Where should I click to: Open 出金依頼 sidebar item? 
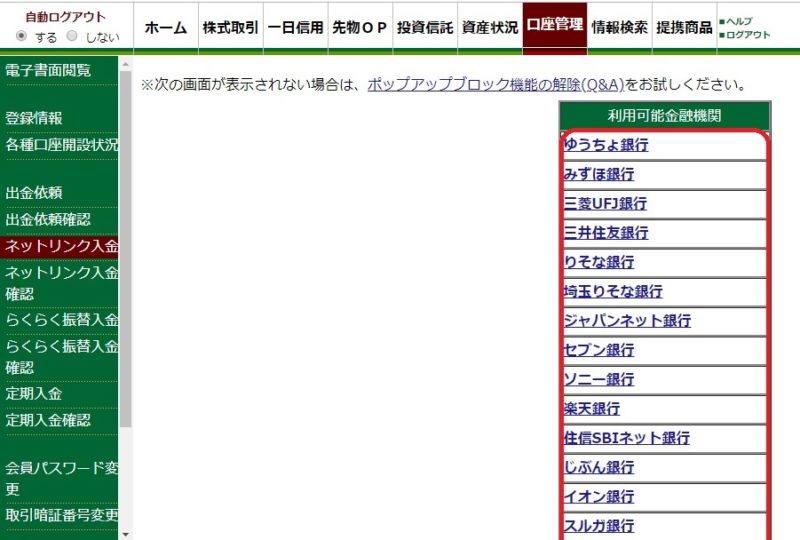34,193
